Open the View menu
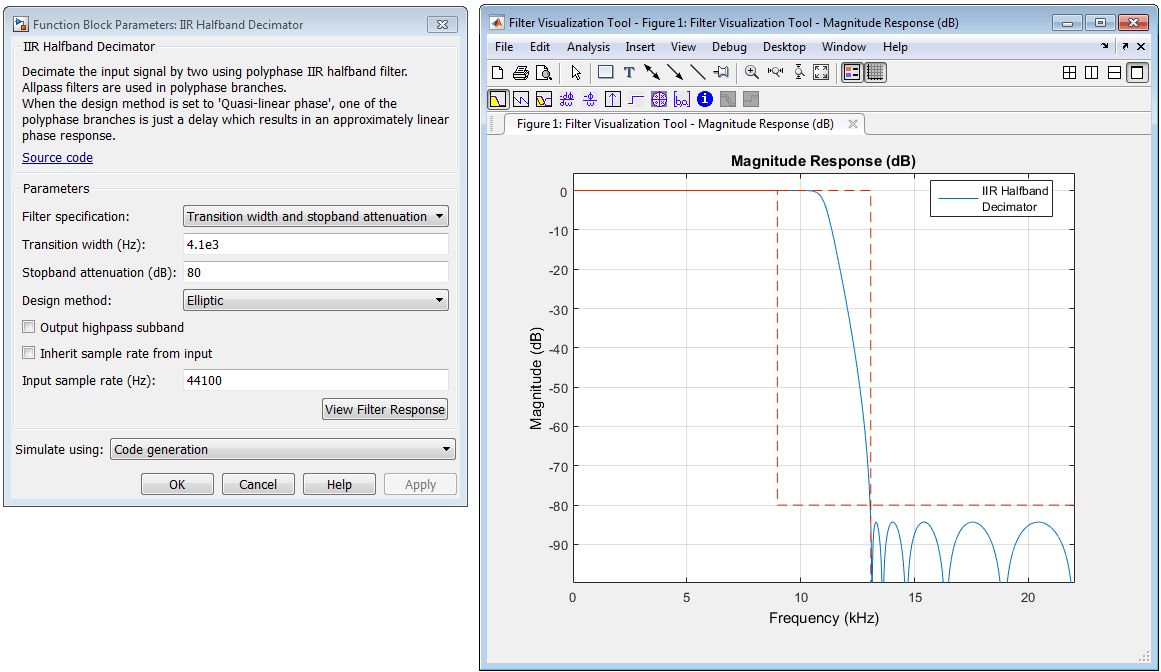This screenshot has width=1161, height=672. click(683, 47)
